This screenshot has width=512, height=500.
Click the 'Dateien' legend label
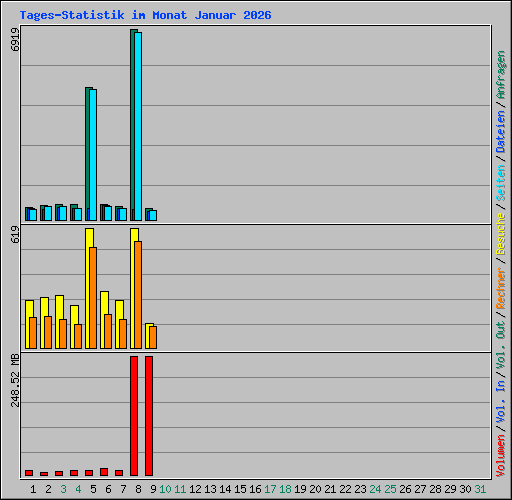pos(501,132)
